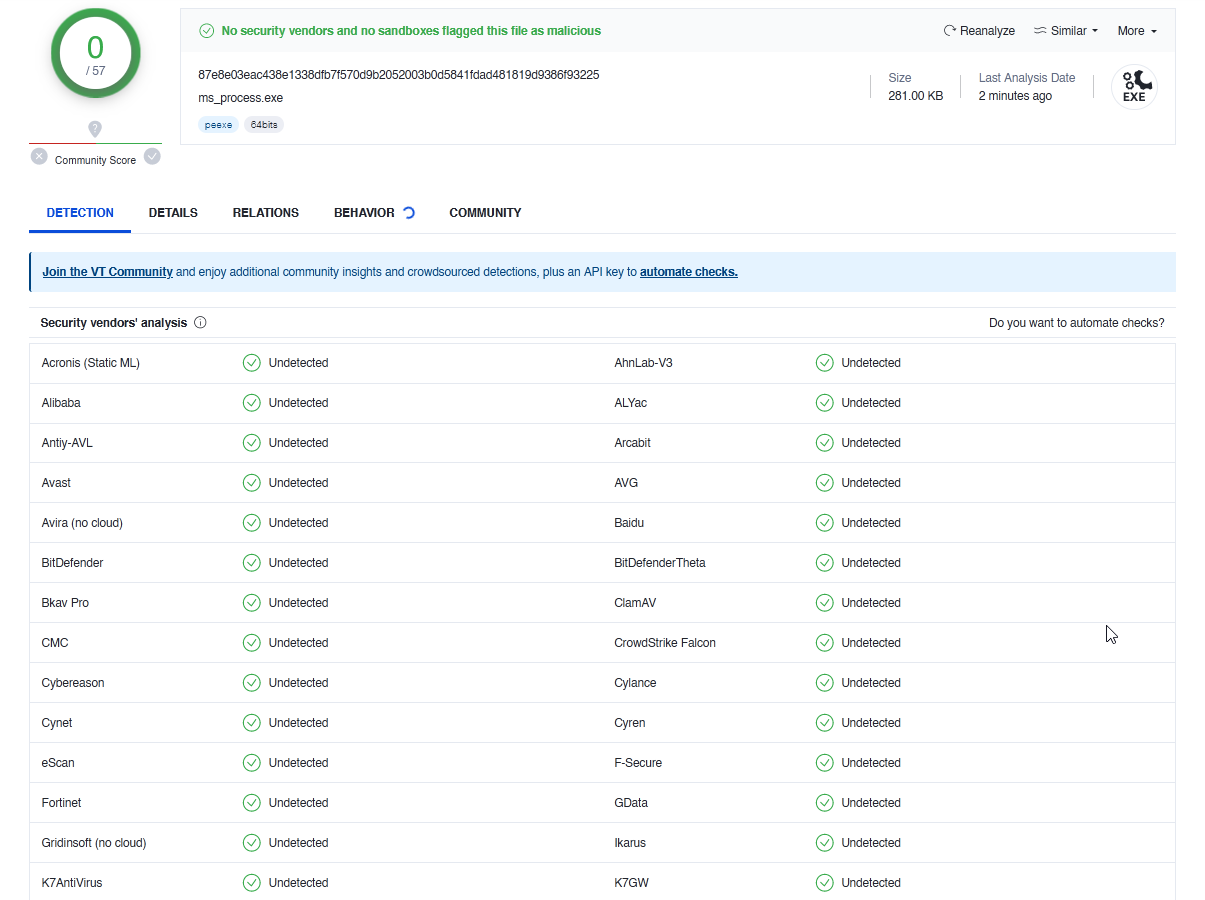Click the check icon in the Avira (no cloud) row

point(252,523)
